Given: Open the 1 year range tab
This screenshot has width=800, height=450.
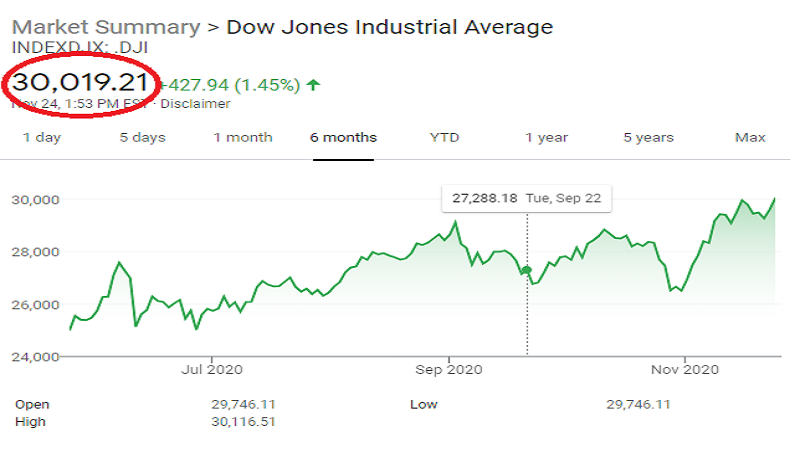Looking at the screenshot, I should click(546, 137).
